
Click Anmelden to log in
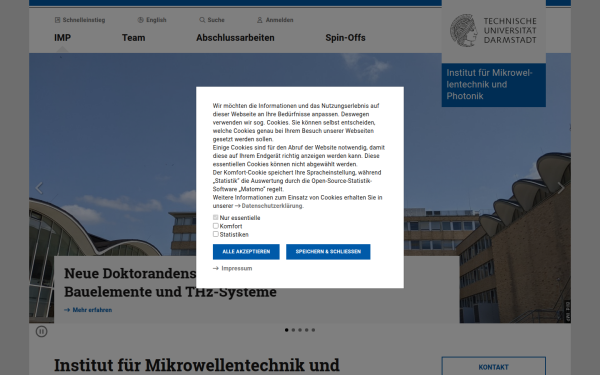pyautogui.click(x=275, y=20)
